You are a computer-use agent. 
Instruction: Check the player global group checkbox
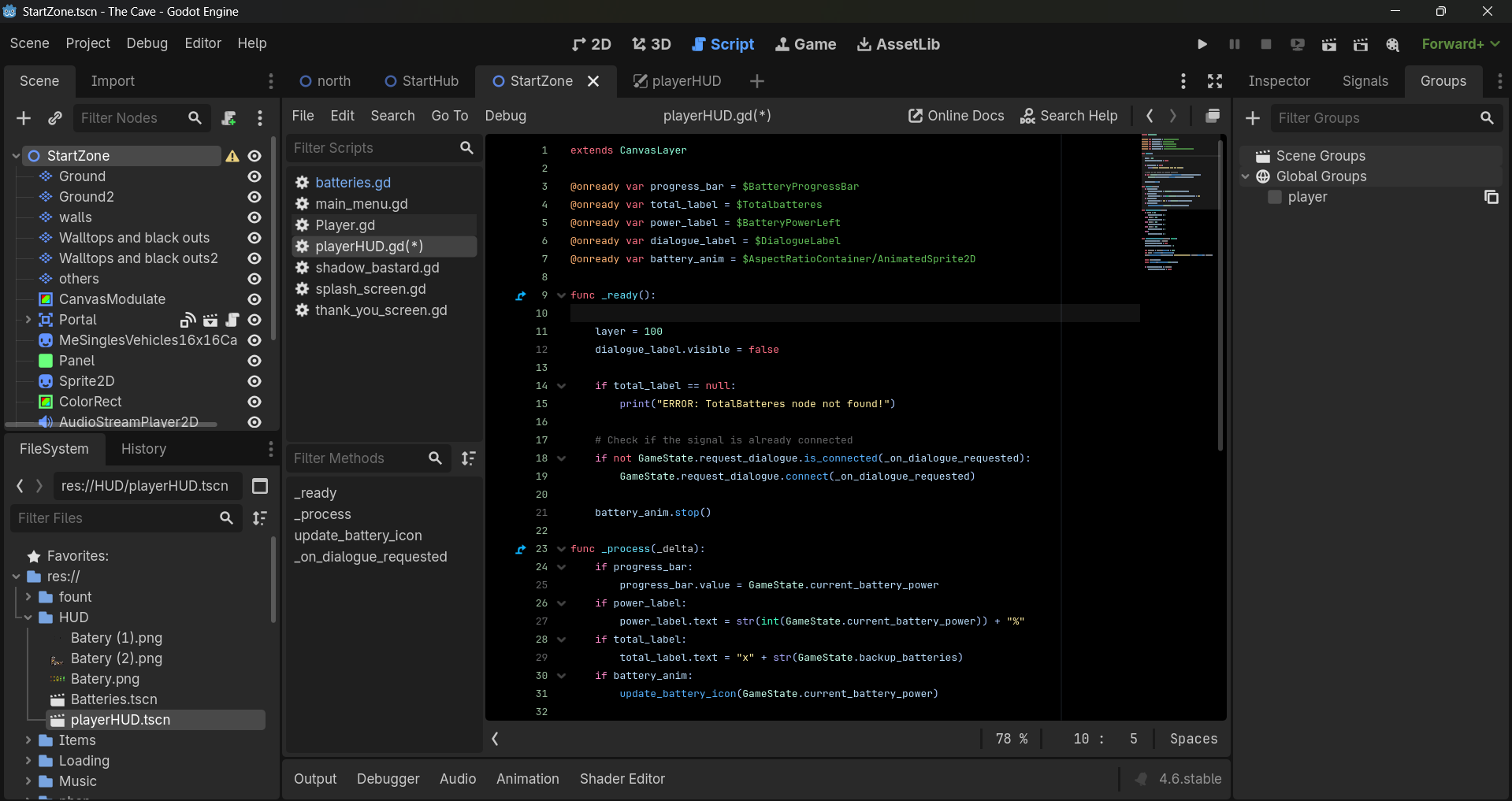tap(1274, 197)
